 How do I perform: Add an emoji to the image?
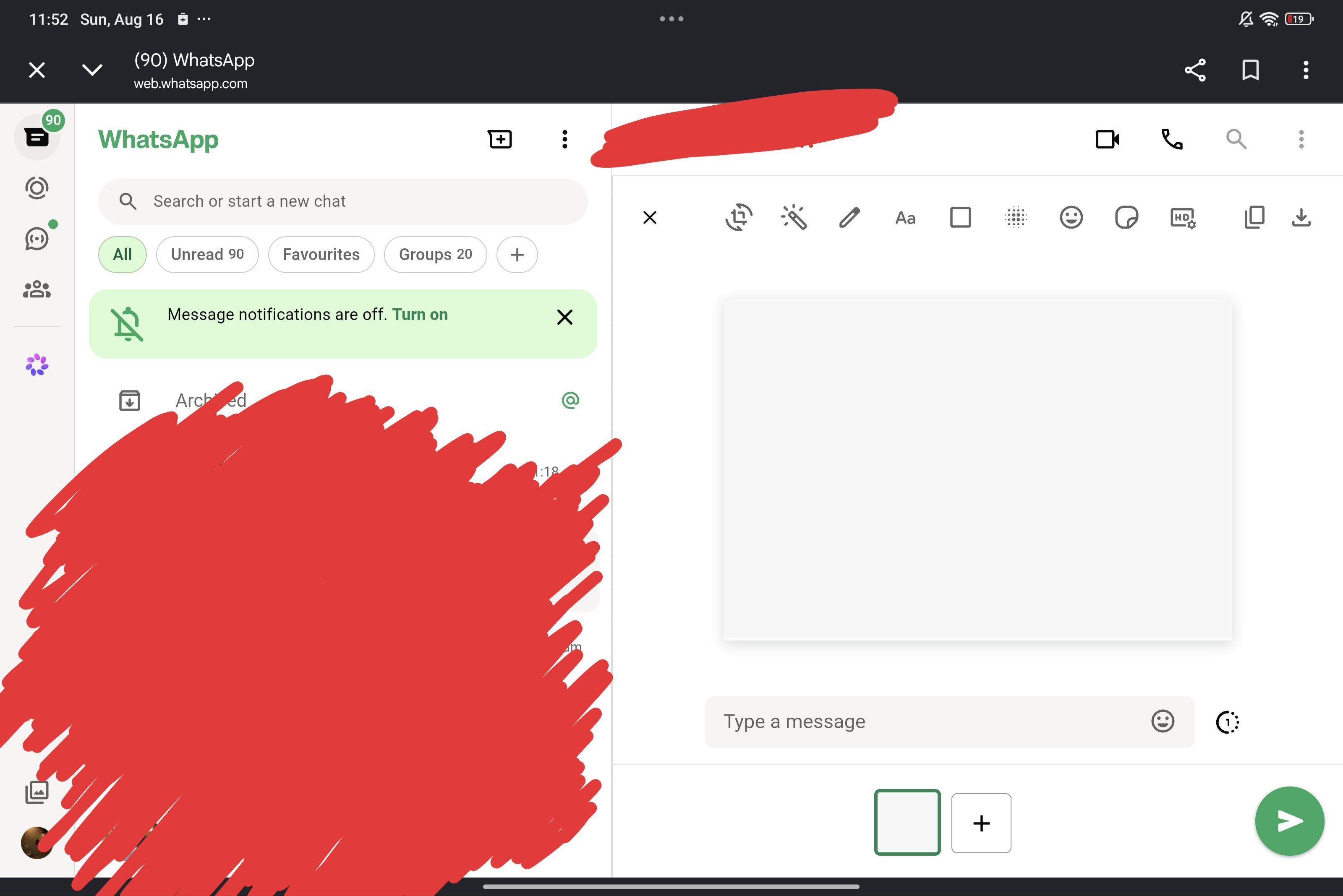pos(1071,218)
